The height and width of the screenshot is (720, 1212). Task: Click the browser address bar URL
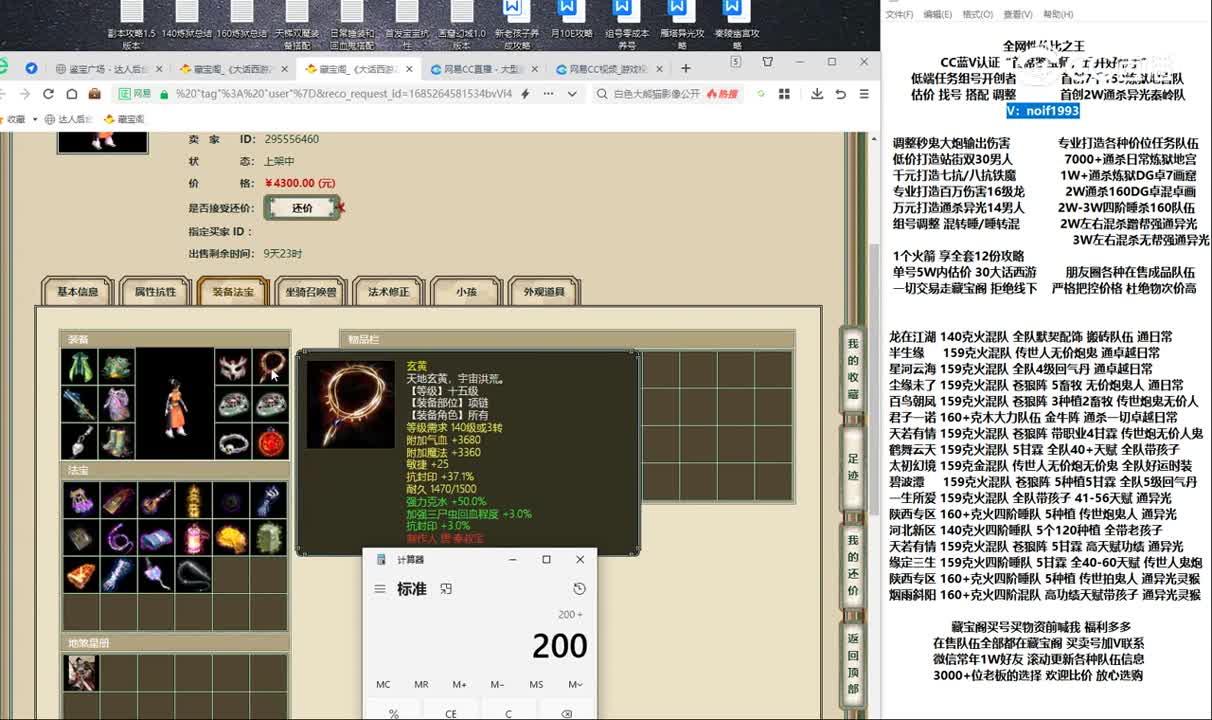pos(345,94)
